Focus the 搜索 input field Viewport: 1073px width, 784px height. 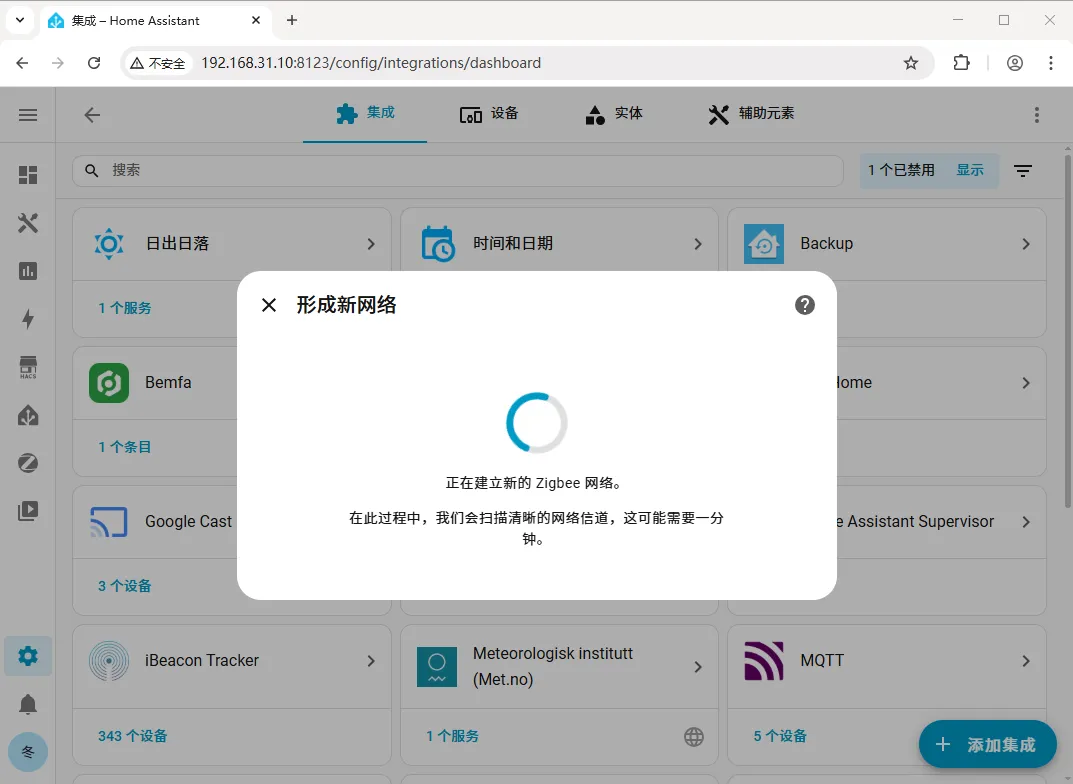click(458, 170)
